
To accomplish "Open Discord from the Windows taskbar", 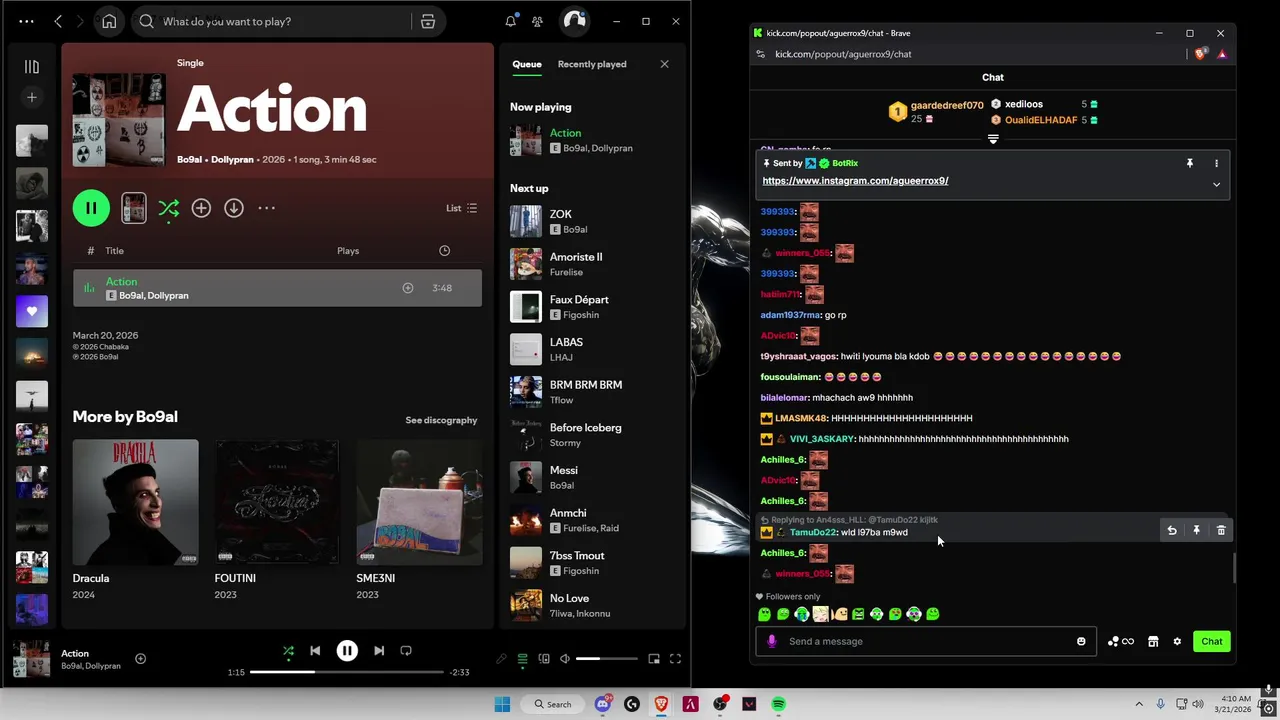I will click(603, 704).
